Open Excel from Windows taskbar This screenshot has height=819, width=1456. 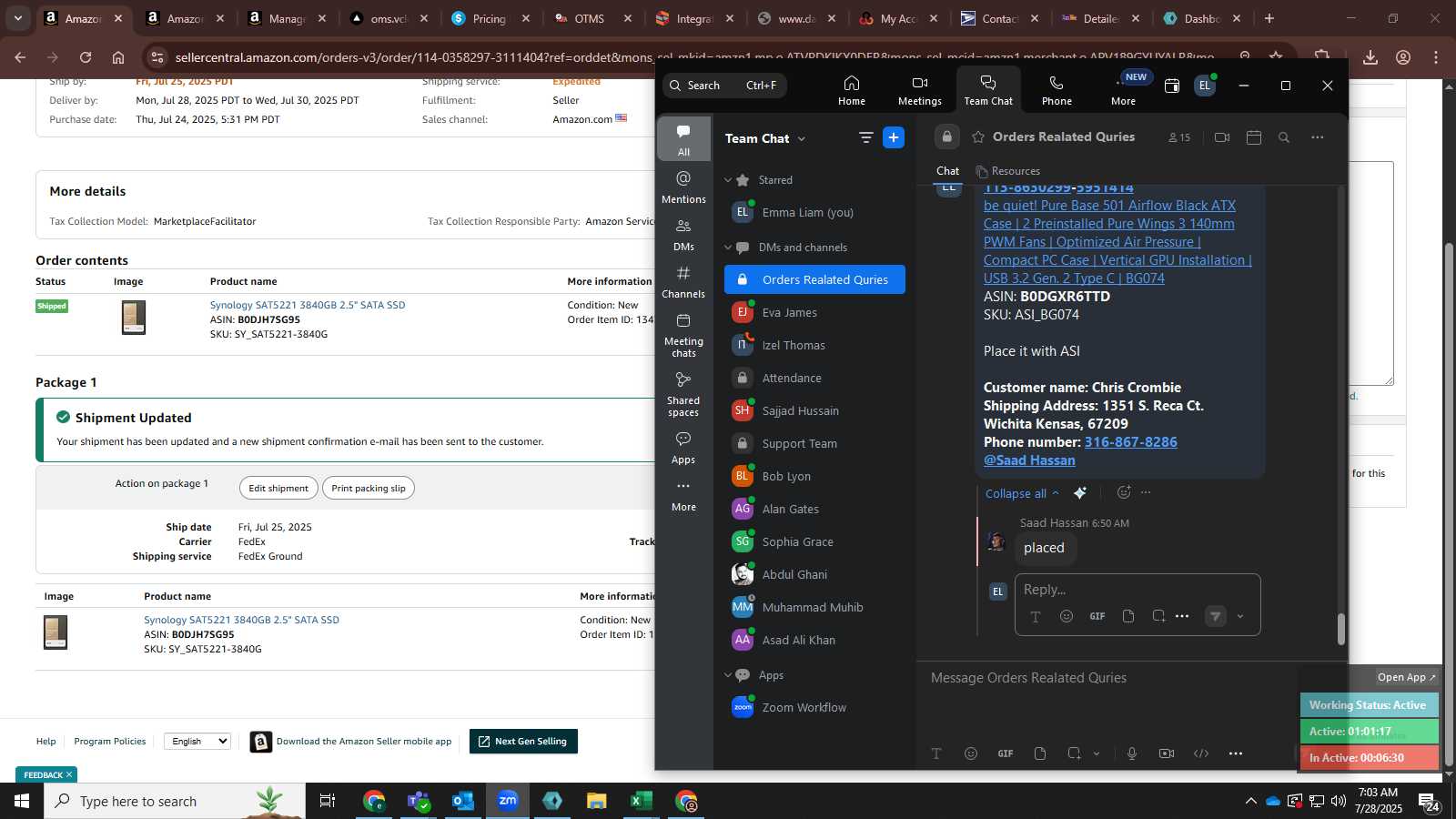pos(641,801)
